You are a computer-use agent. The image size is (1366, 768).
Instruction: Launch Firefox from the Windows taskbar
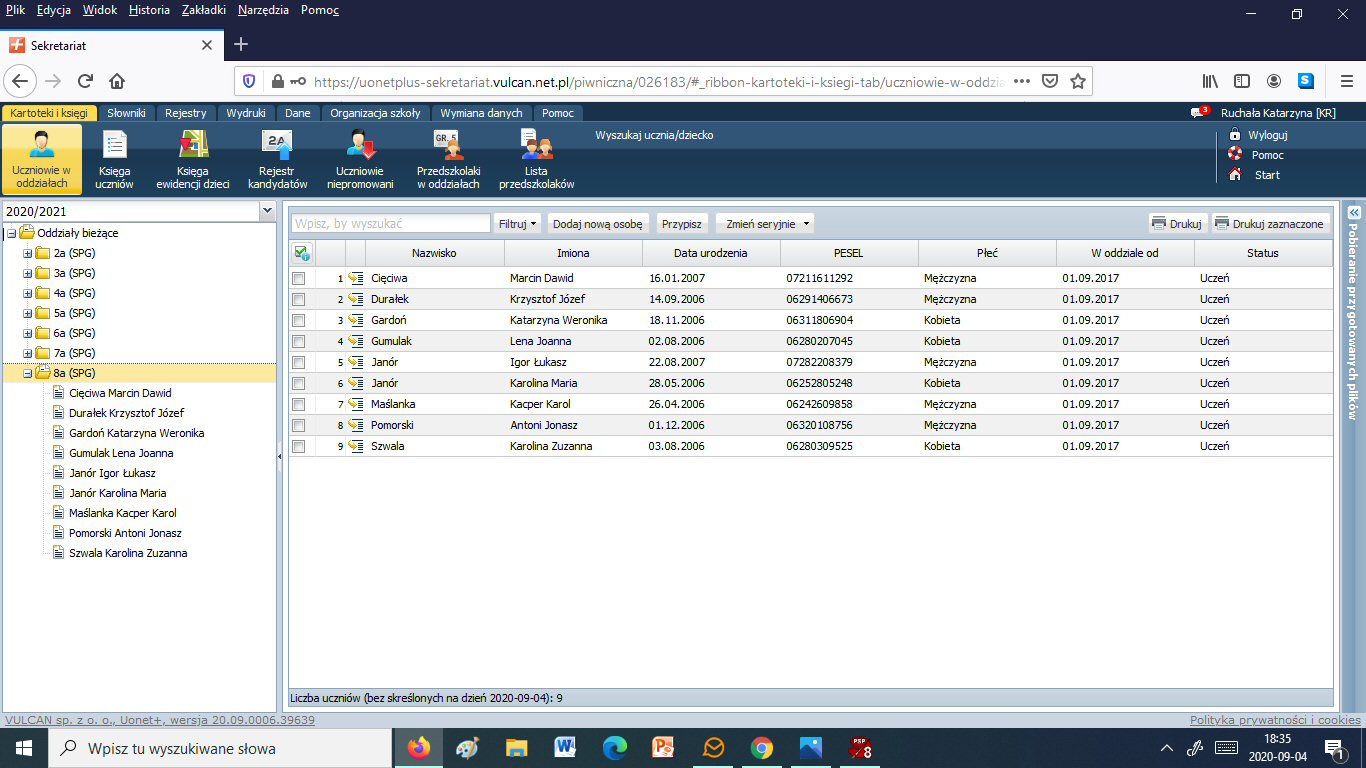pos(418,747)
